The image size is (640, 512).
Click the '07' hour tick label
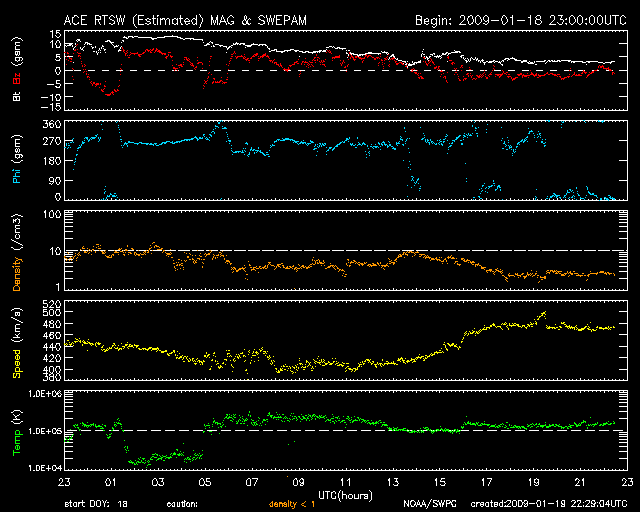pos(252,482)
